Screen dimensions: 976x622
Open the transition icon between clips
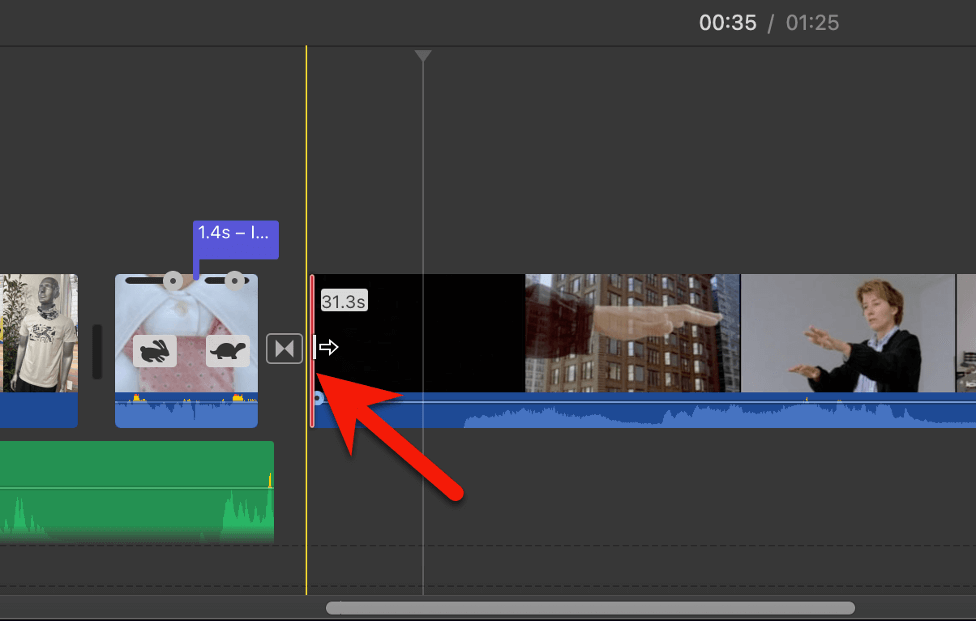pyautogui.click(x=284, y=349)
